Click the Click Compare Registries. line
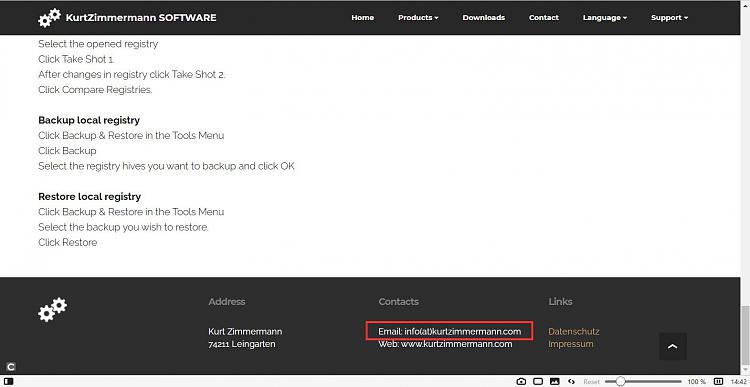The width and height of the screenshot is (750, 387). (95, 89)
